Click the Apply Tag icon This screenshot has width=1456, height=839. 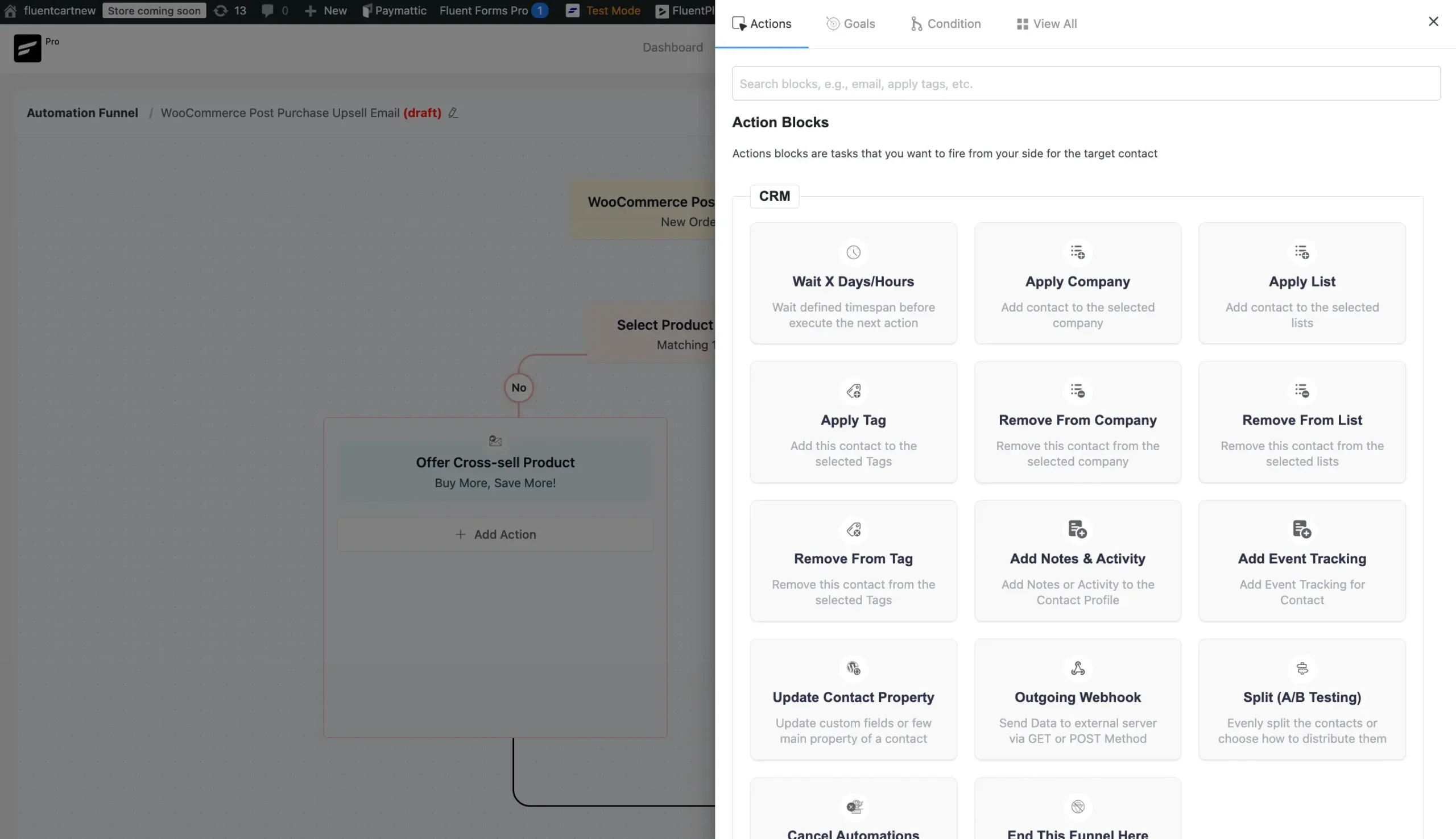tap(853, 391)
